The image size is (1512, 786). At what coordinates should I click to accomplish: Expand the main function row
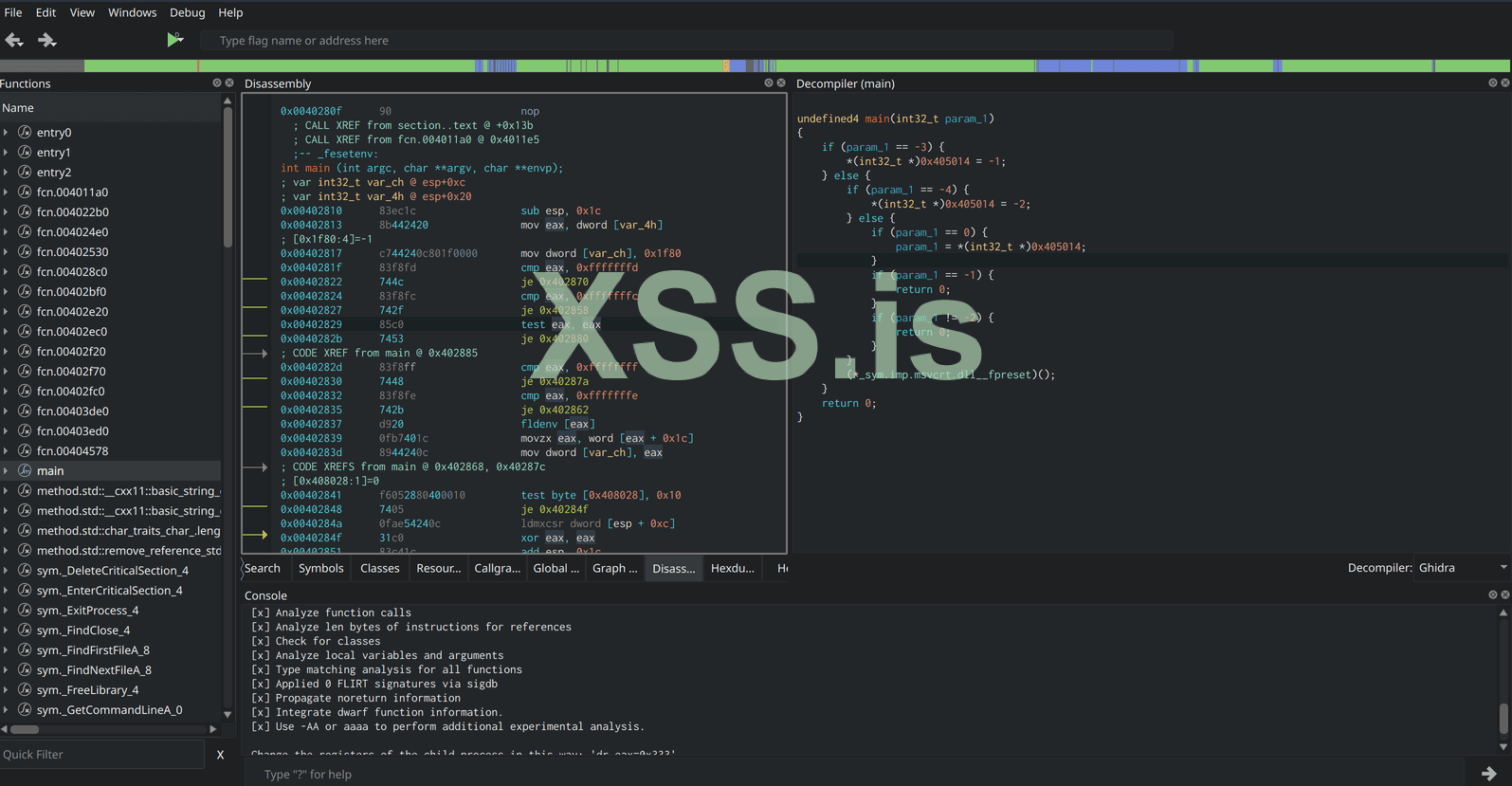click(7, 471)
